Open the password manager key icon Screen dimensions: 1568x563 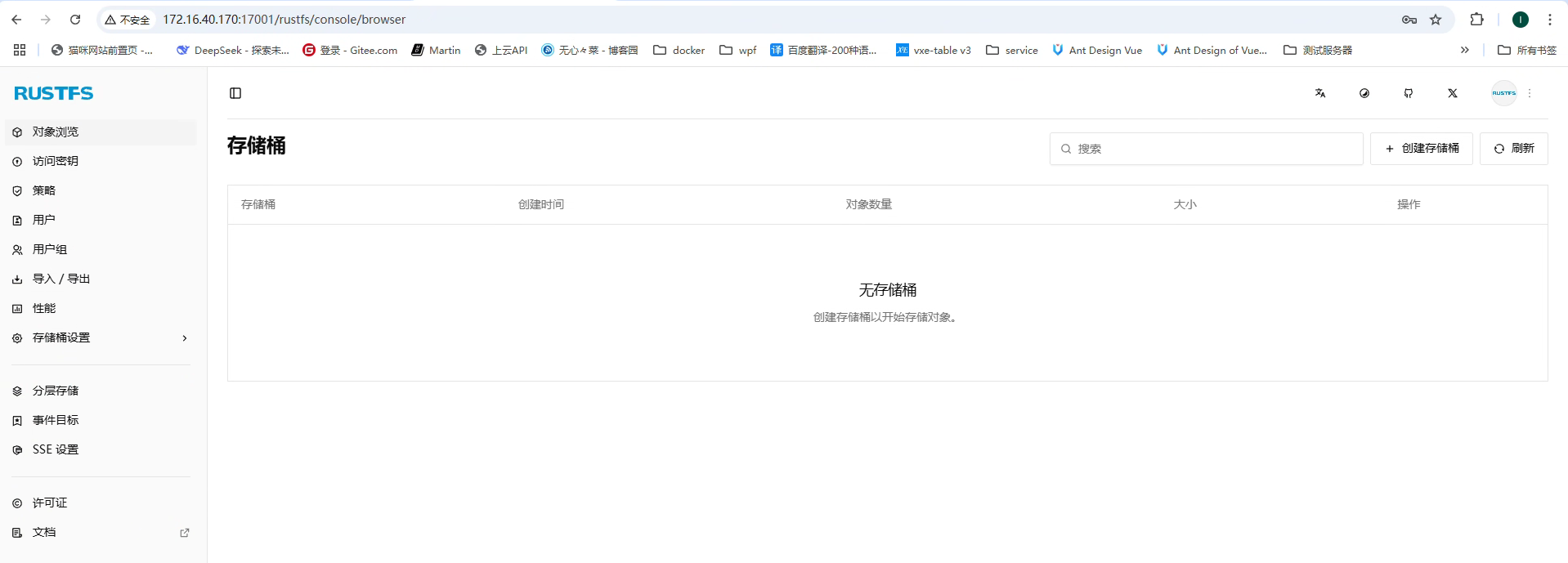pos(1409,20)
